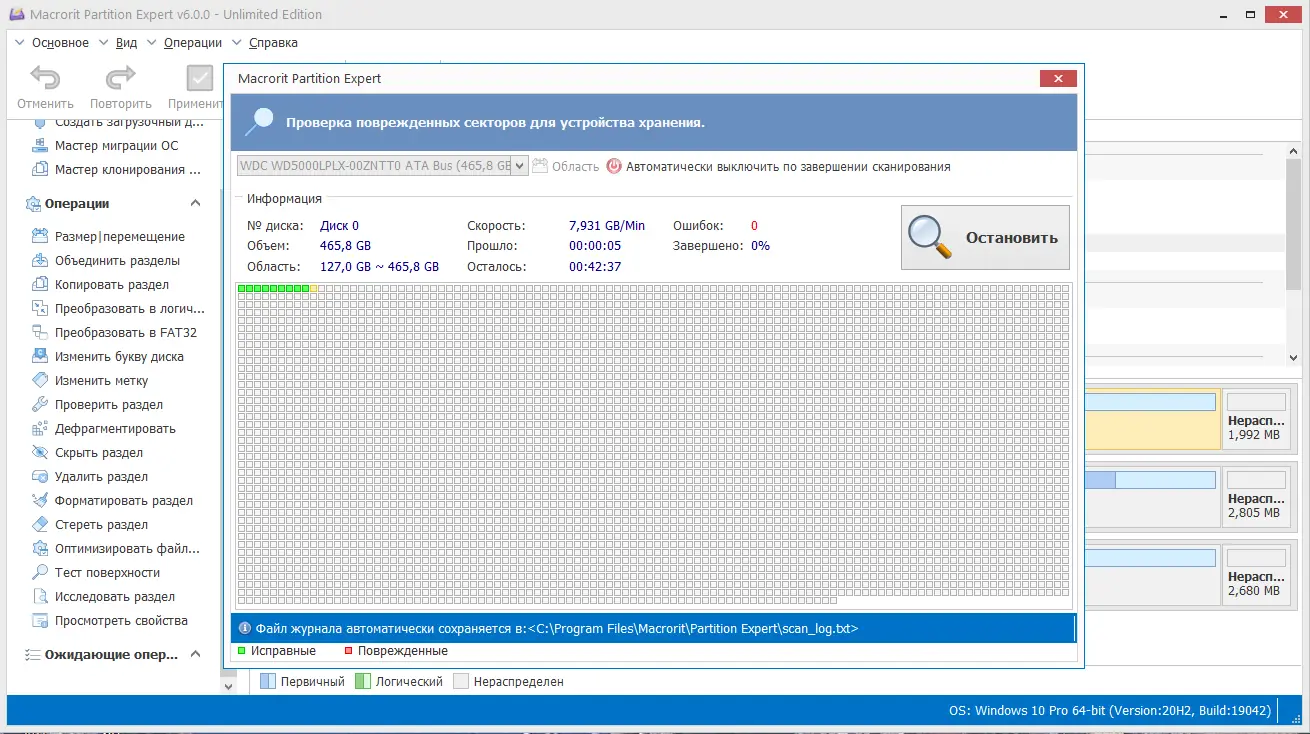Screen dimensions: 1310x734
Task: Select Дефрагментировать operation
Action: (104, 429)
